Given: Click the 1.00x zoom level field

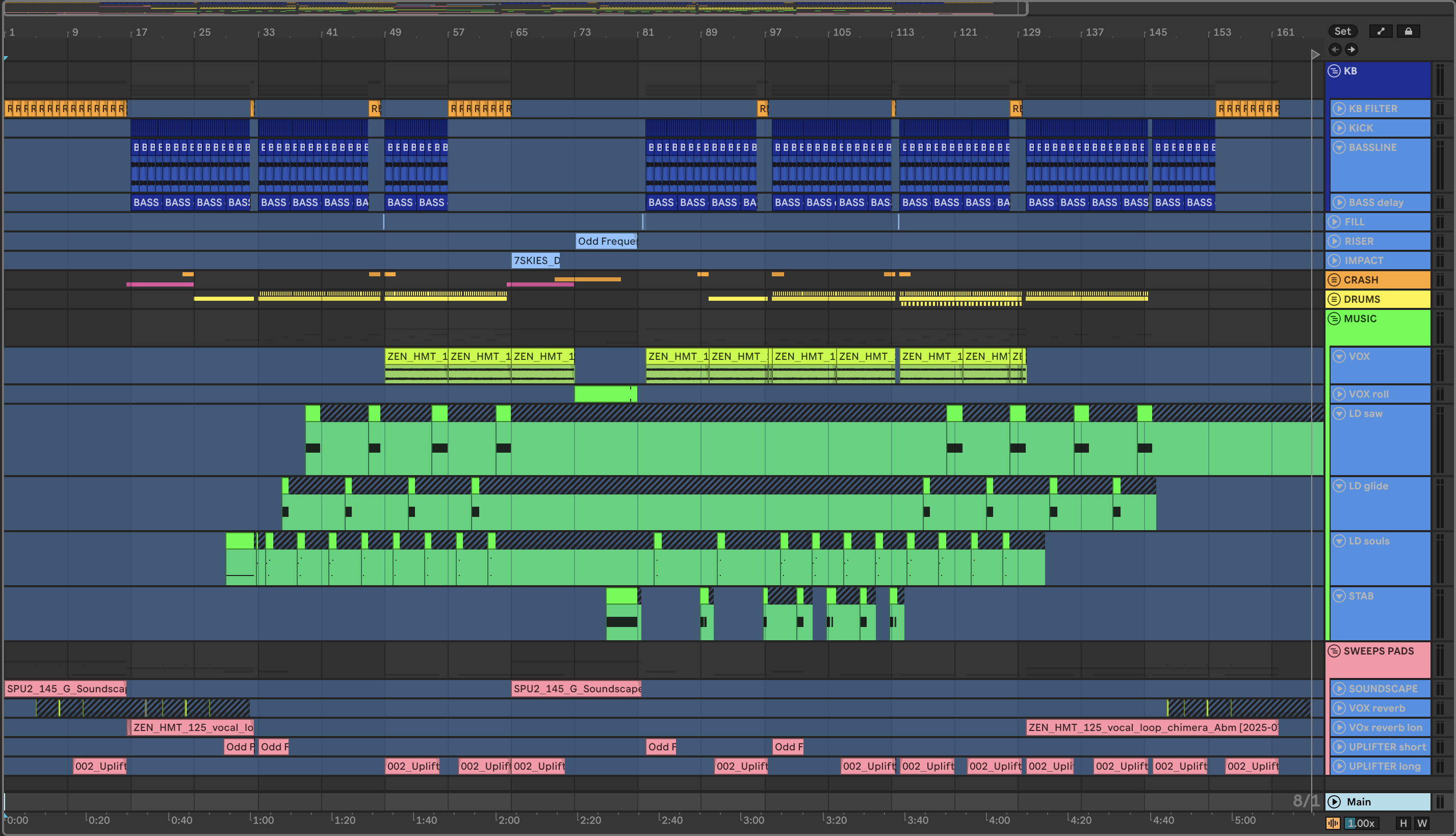Looking at the screenshot, I should tap(1361, 823).
